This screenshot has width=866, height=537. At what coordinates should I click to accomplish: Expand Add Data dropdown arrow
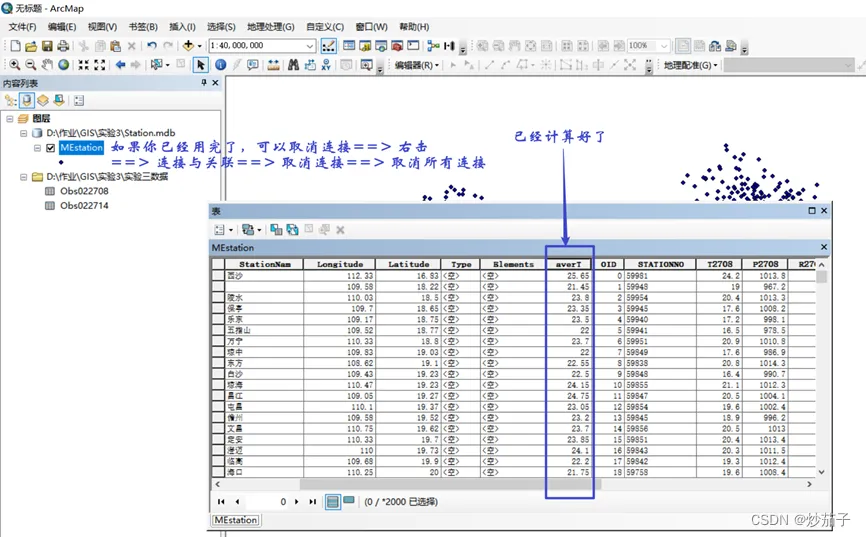click(x=199, y=46)
